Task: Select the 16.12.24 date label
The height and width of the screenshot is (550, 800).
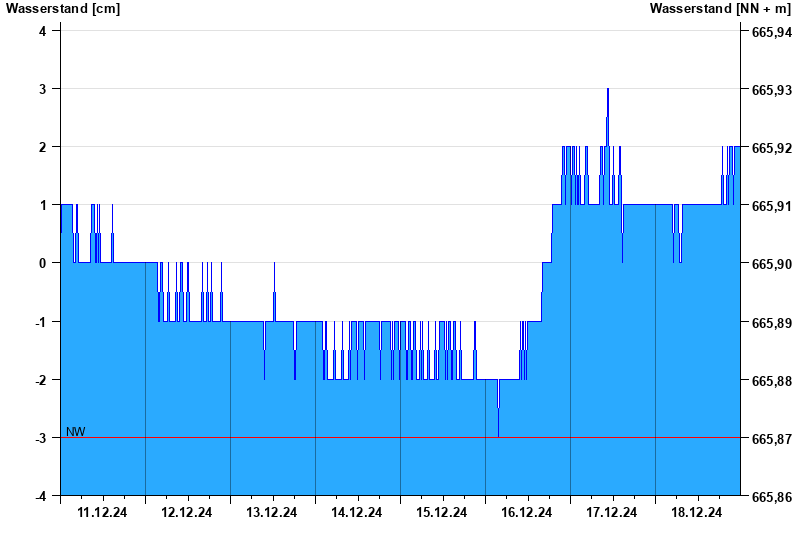Action: point(527,513)
